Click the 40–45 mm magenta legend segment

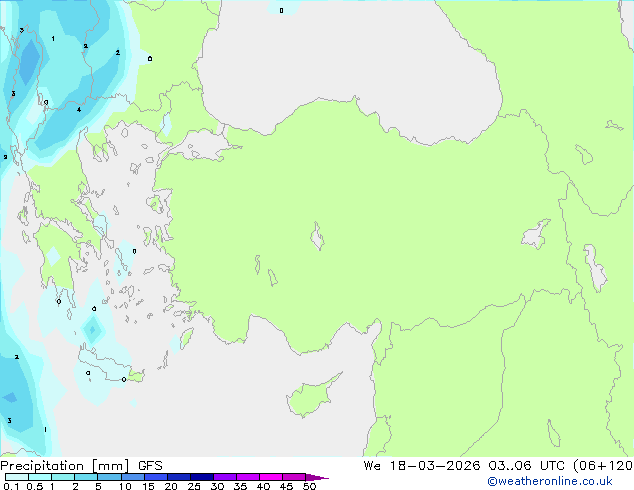pyautogui.click(x=271, y=477)
